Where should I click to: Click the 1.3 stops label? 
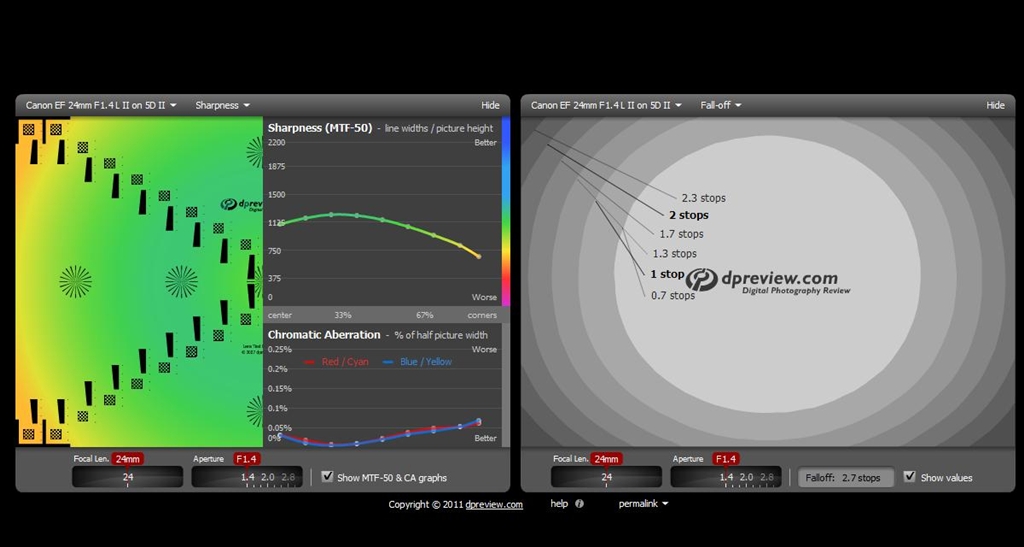675,253
